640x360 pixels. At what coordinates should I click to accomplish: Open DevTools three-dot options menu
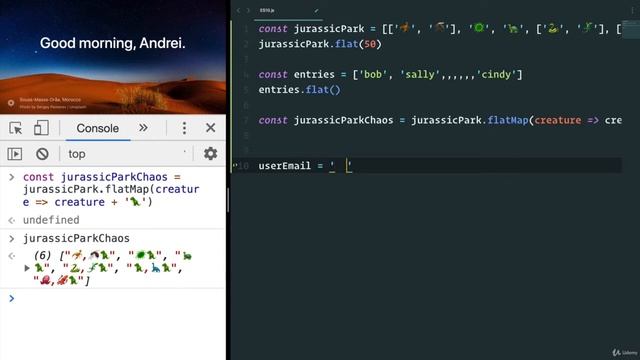click(x=184, y=128)
